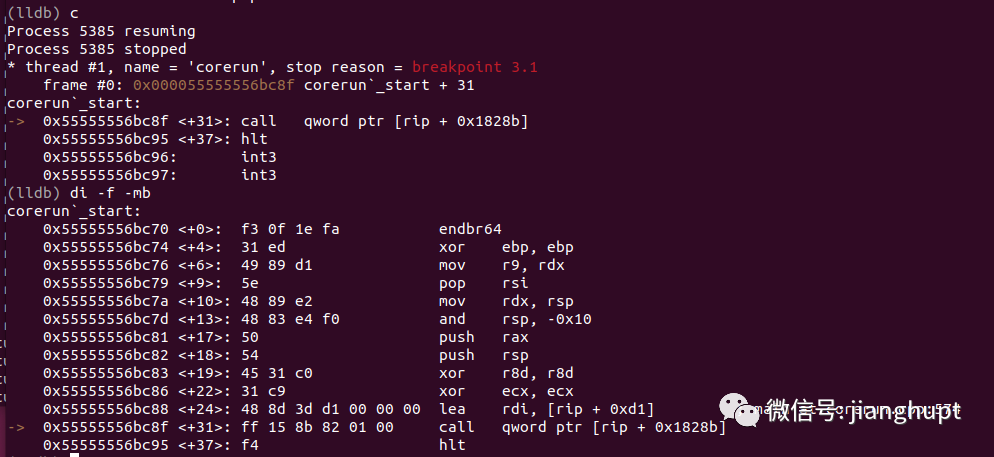994x457 pixels.
Task: Click the second 'corerun`_start:' header label
Action: (x=74, y=211)
